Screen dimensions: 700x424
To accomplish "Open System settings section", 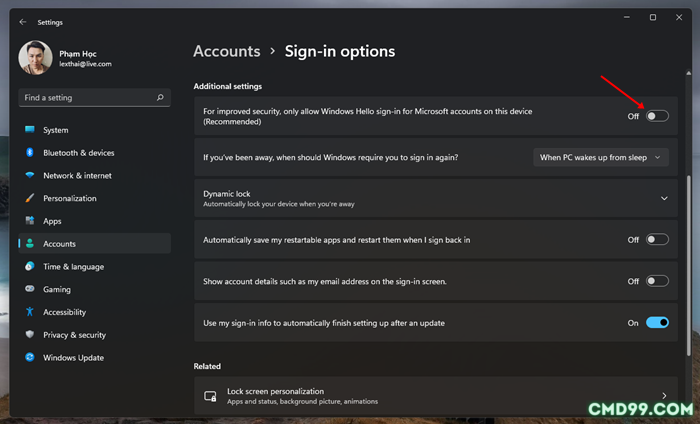I will click(94, 130).
